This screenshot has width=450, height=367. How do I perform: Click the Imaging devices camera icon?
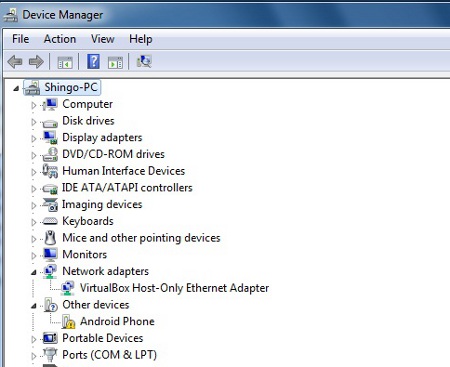click(50, 205)
